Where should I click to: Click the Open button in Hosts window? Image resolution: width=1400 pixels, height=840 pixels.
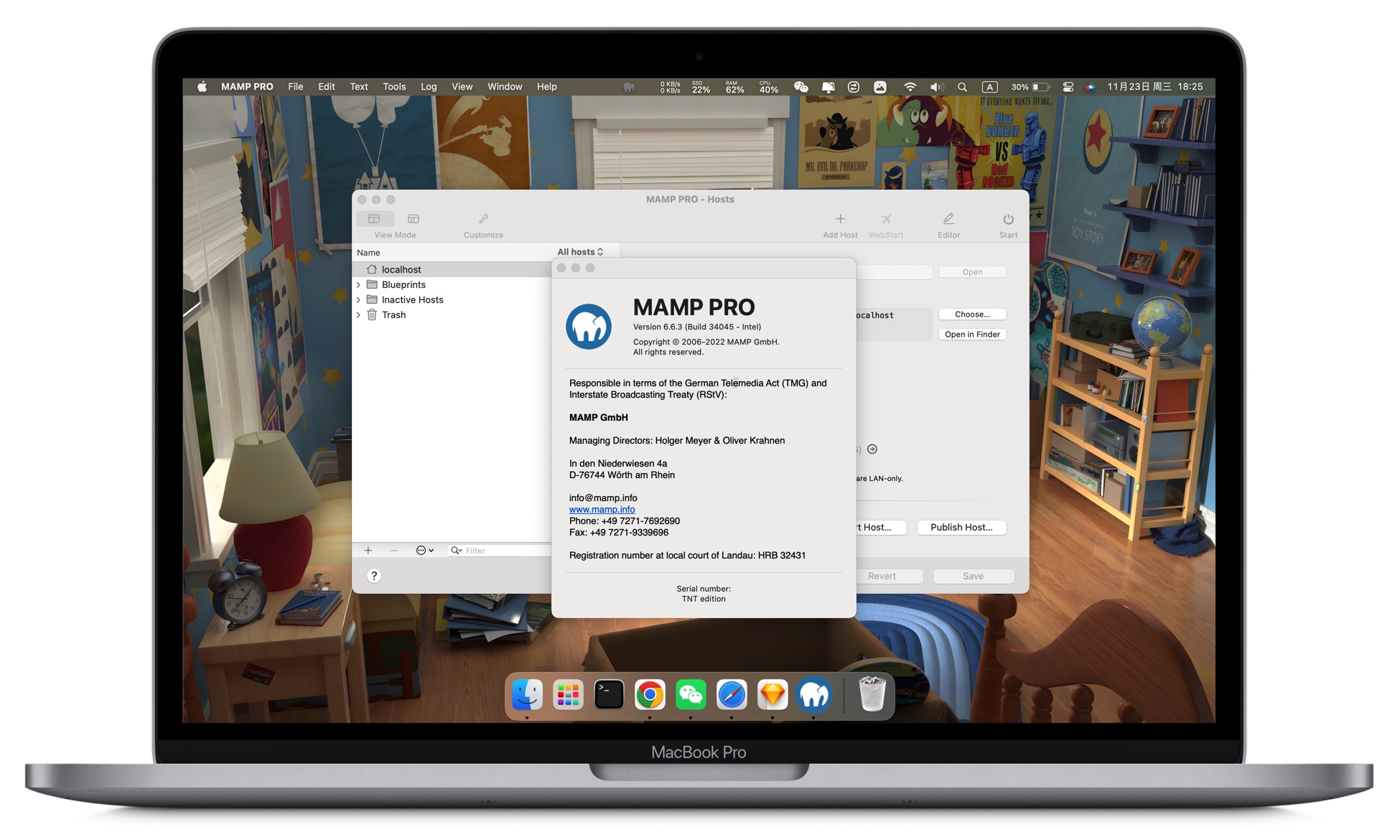coord(972,271)
